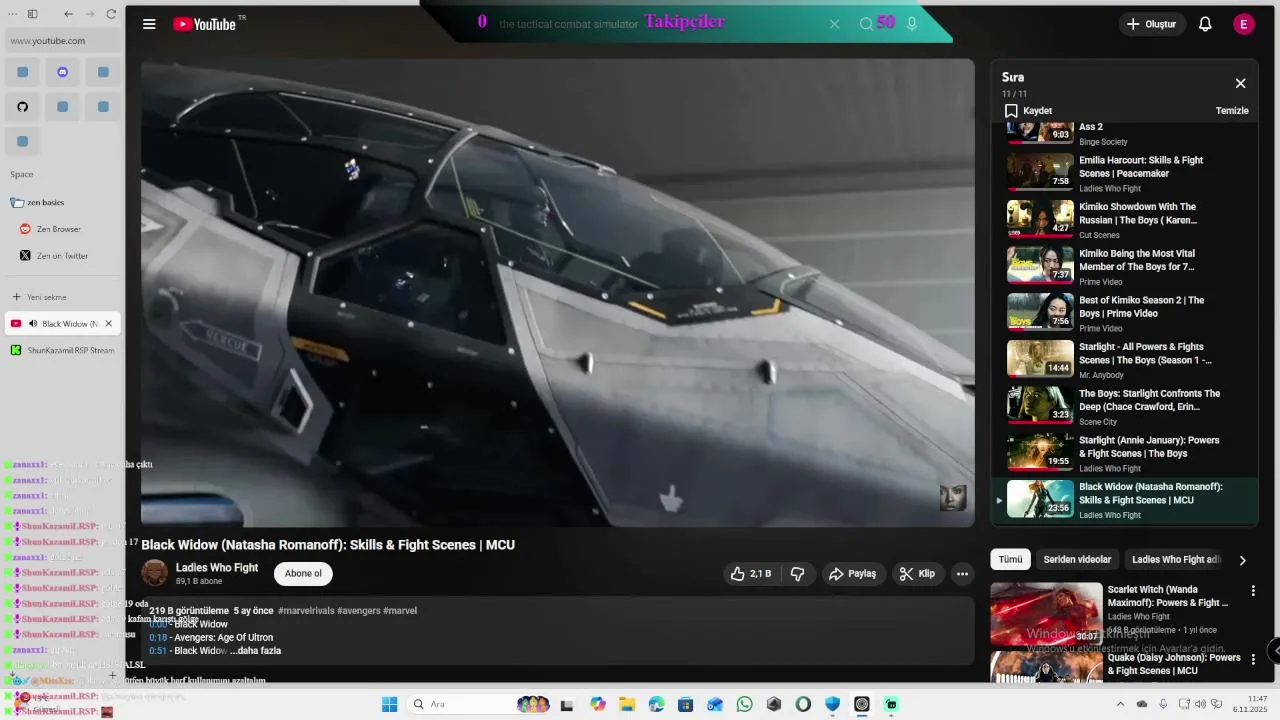Open WhatsApp from the taskbar
Screen dimensions: 1280x720
pos(744,704)
